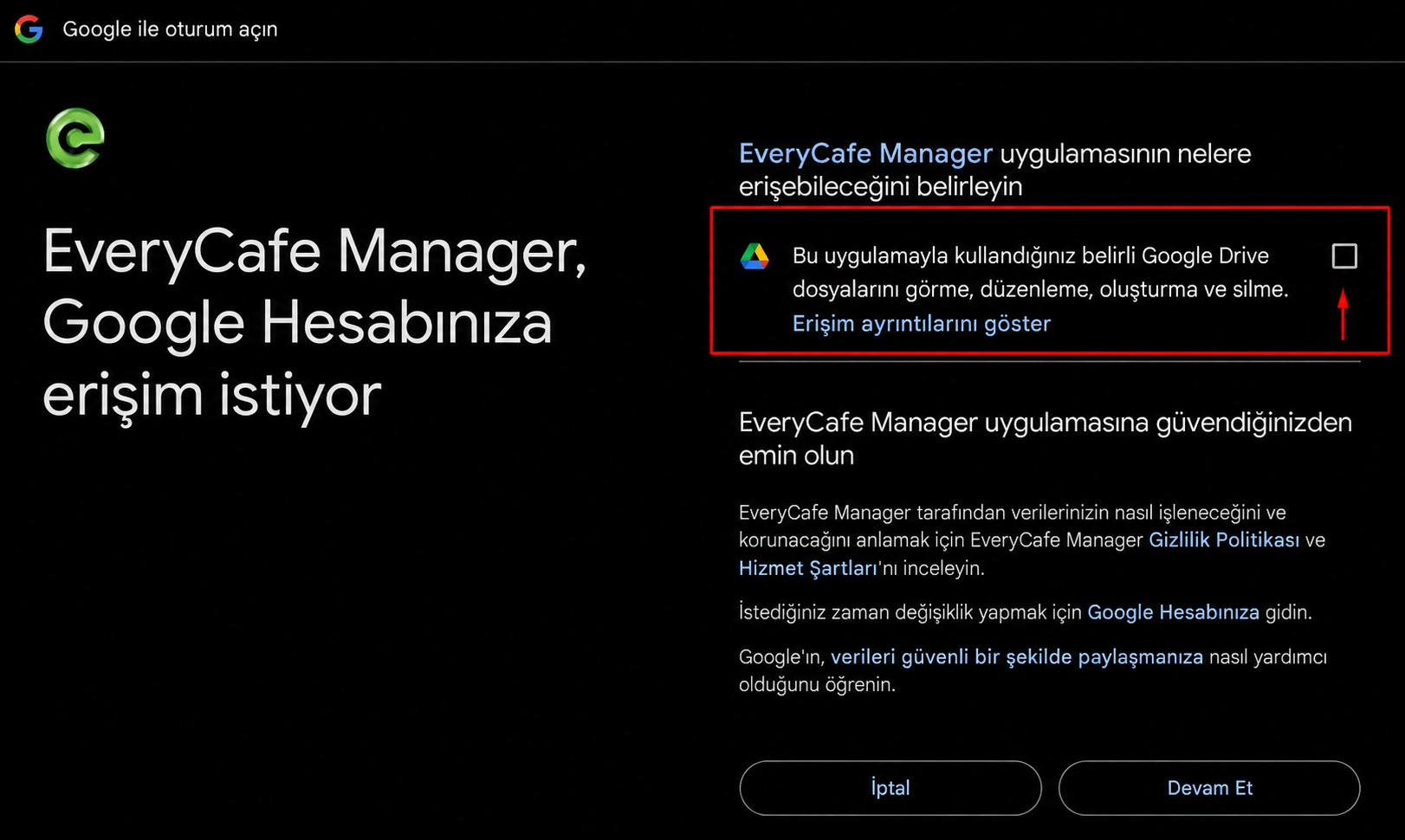
Task: Click the İptal button
Action: 890,788
